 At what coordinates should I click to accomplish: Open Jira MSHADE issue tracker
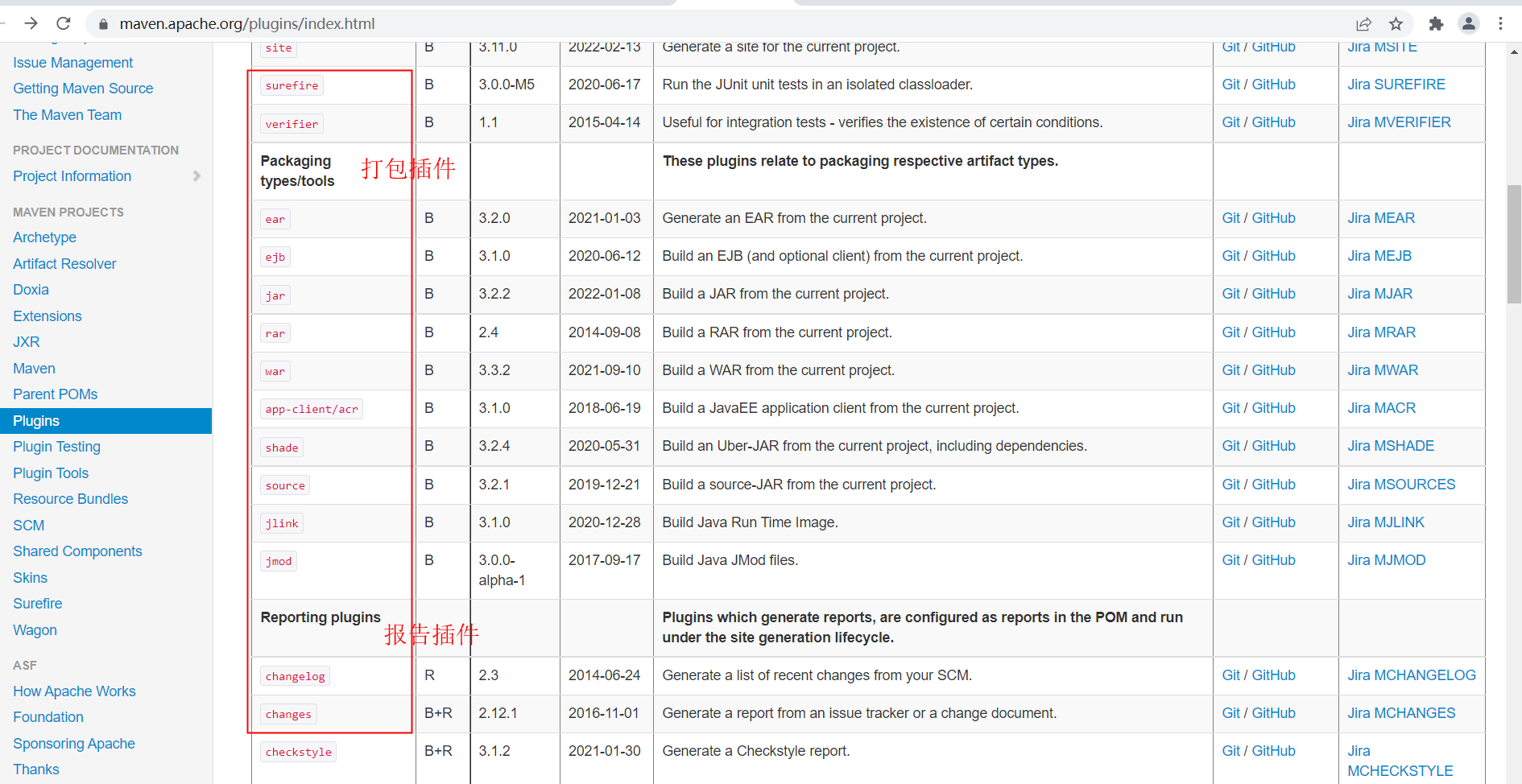(1391, 446)
